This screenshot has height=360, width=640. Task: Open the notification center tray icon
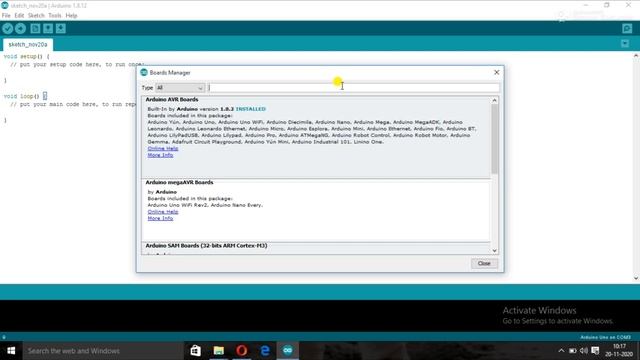coord(595,351)
